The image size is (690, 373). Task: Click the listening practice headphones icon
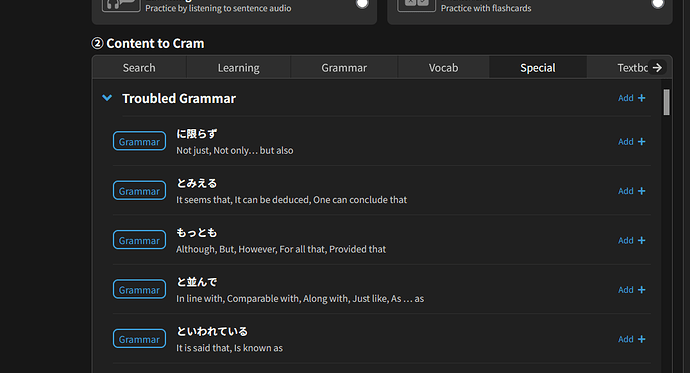tap(121, 4)
